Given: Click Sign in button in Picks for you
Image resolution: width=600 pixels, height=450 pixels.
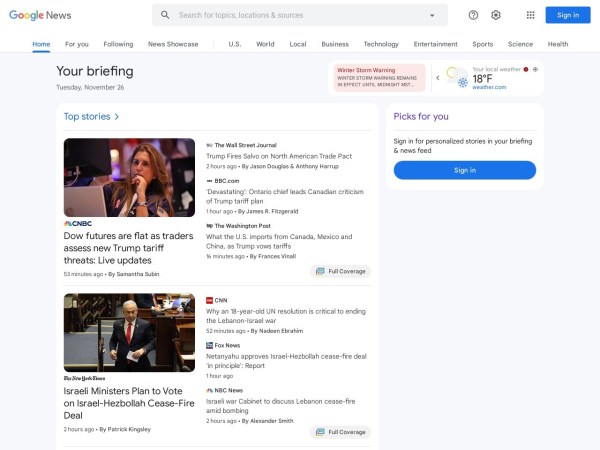Looking at the screenshot, I should pos(464,170).
